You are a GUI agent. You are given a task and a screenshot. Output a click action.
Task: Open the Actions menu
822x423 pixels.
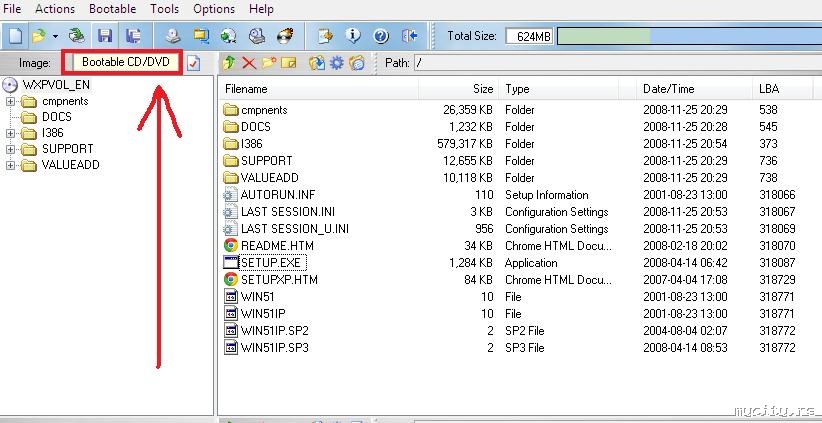point(55,9)
